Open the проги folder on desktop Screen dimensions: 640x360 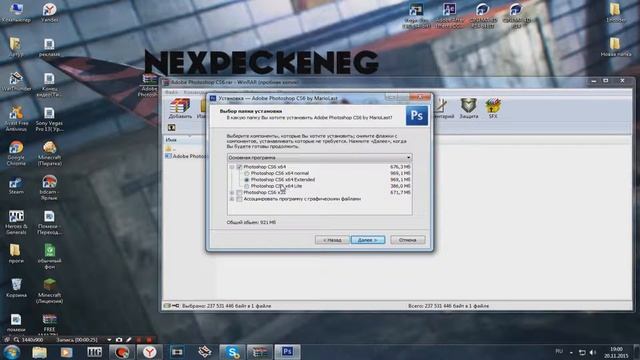click(16, 253)
